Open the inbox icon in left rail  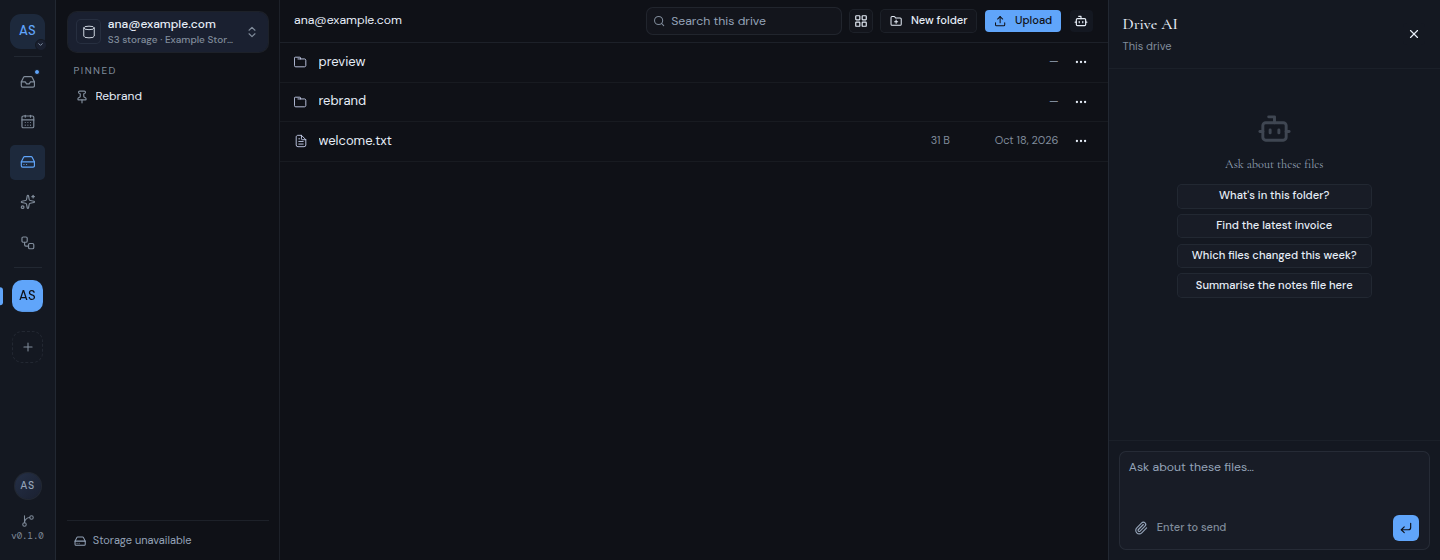pyautogui.click(x=27, y=81)
